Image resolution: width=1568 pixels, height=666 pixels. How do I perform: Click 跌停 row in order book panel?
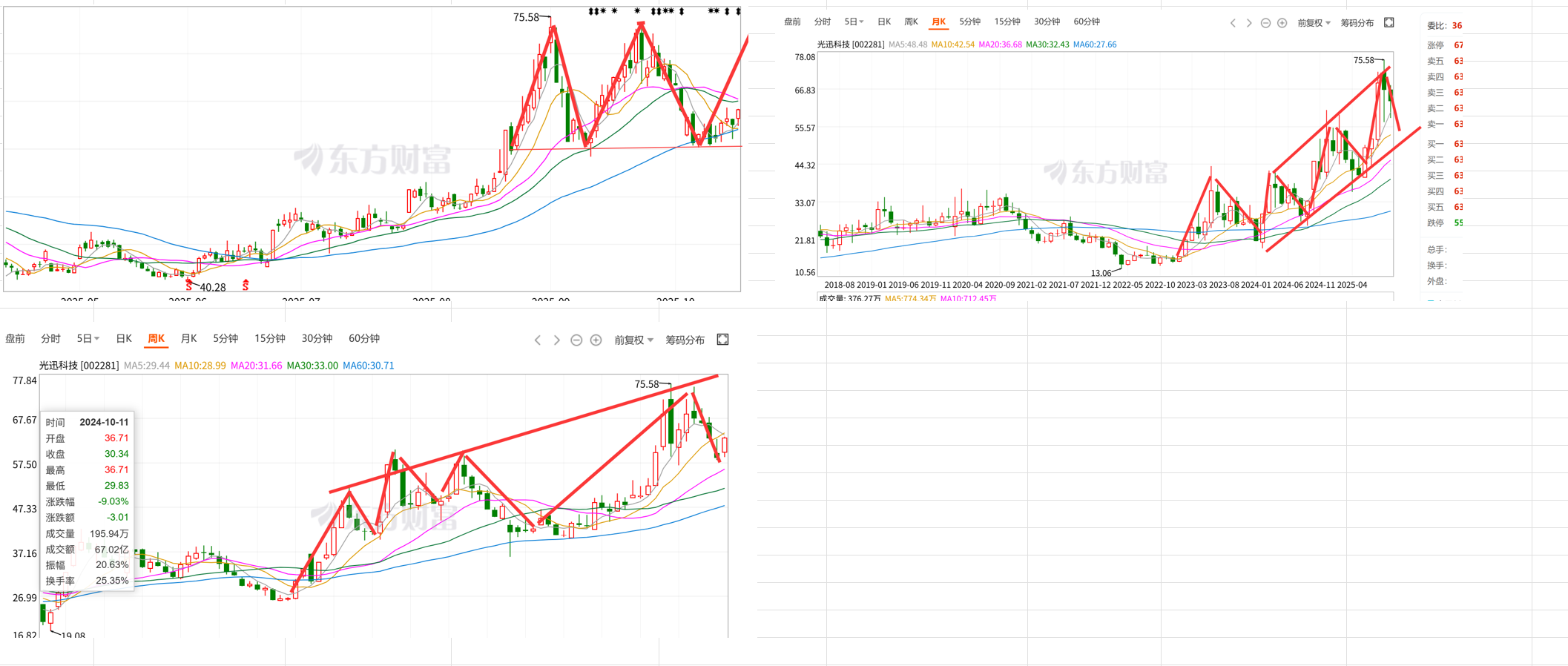(x=1444, y=222)
